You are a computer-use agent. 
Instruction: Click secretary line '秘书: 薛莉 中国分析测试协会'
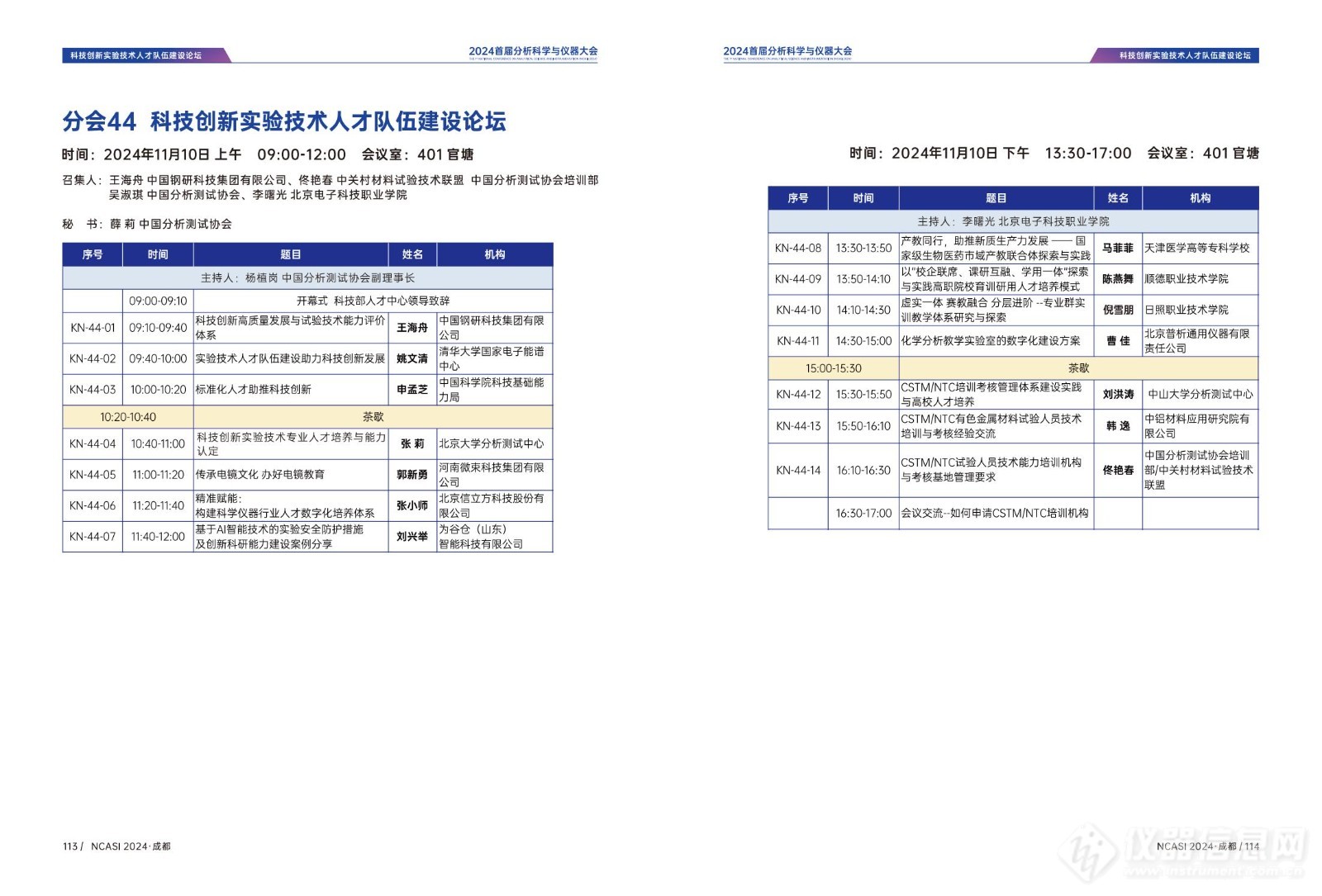coord(147,224)
